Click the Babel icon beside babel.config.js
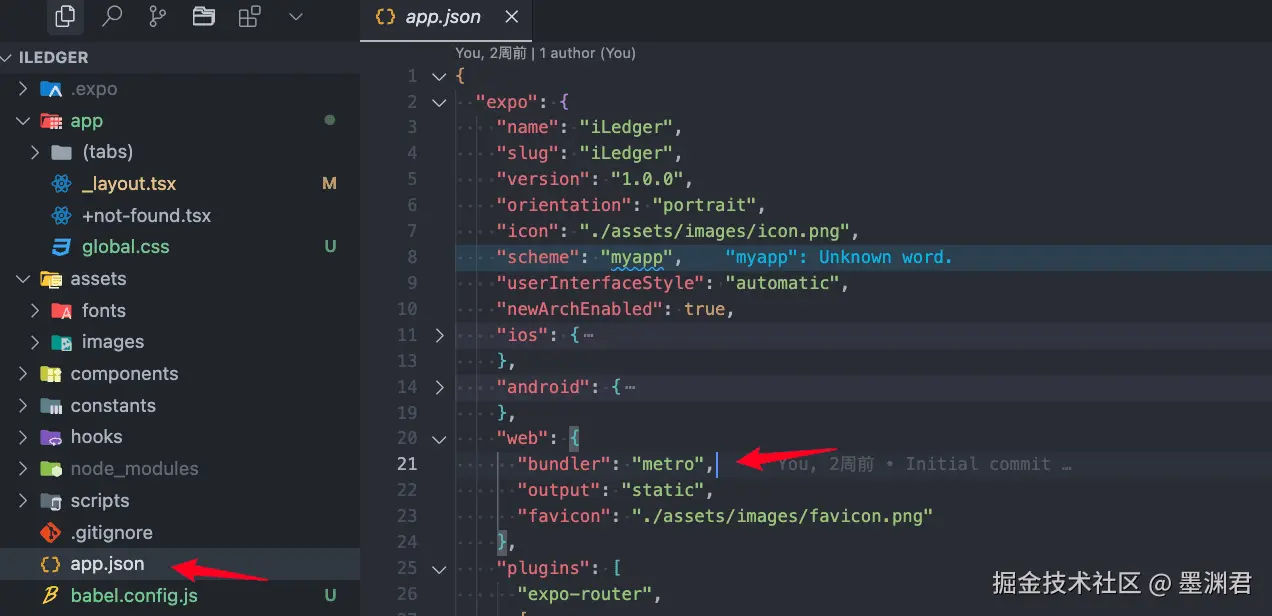This screenshot has width=1272, height=616. click(x=50, y=596)
